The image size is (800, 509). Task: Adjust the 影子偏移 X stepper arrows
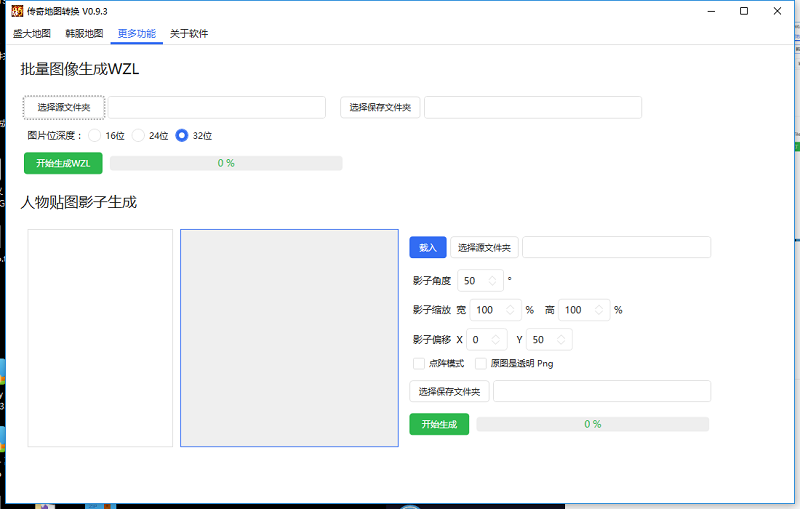(x=495, y=340)
